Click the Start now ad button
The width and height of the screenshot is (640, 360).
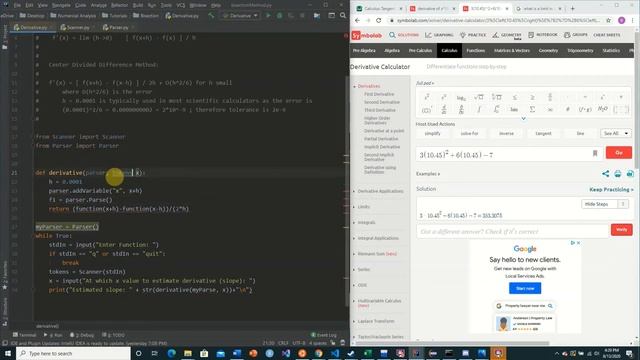(525, 288)
